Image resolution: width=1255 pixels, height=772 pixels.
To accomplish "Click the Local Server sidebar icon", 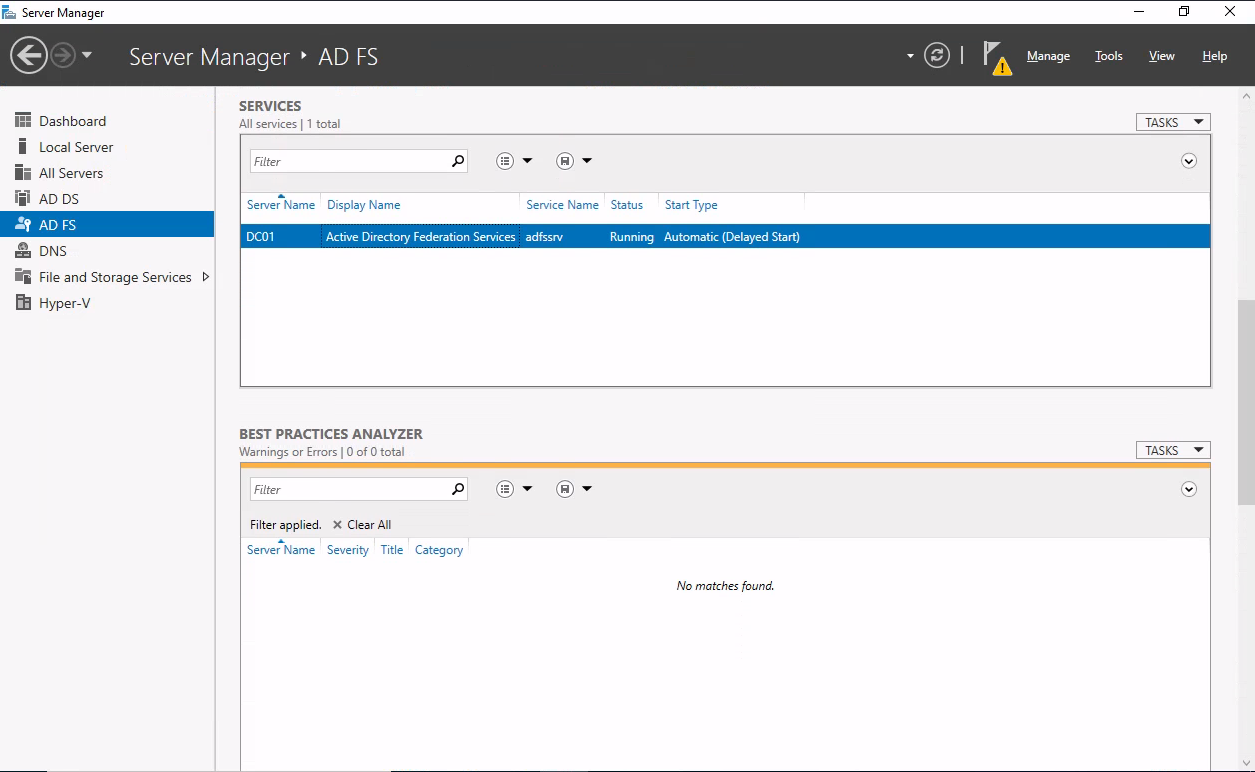I will (23, 146).
